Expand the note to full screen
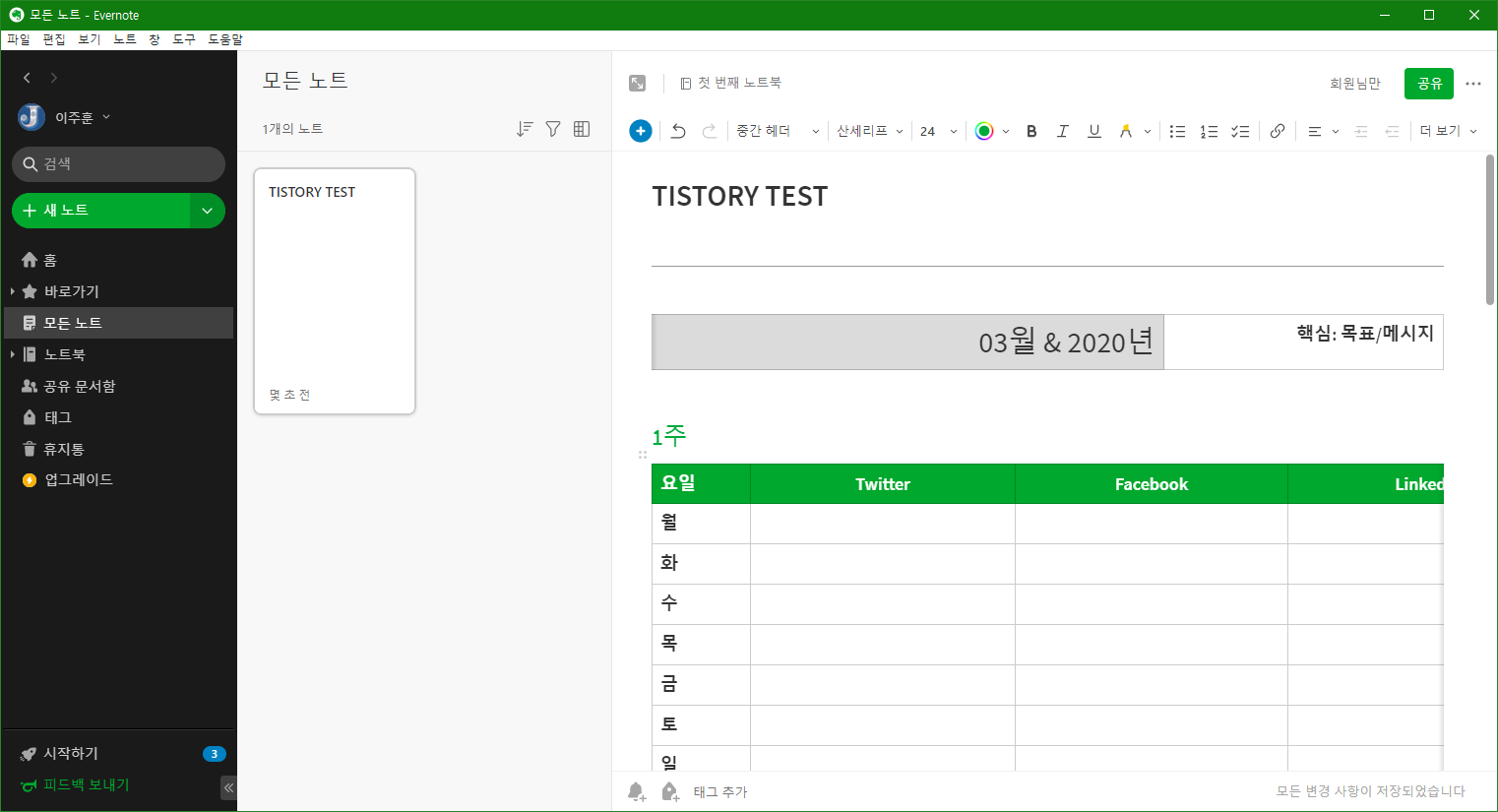 tap(638, 83)
